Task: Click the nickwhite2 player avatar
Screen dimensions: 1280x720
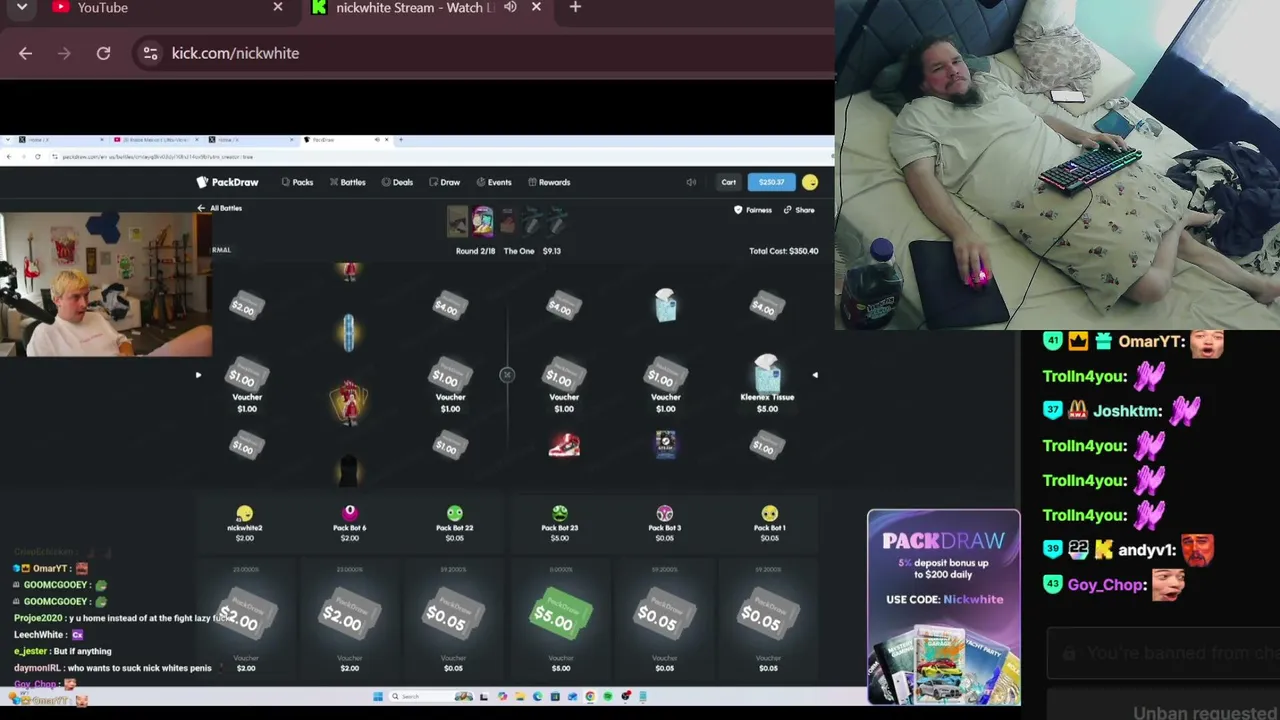Action: click(x=245, y=514)
